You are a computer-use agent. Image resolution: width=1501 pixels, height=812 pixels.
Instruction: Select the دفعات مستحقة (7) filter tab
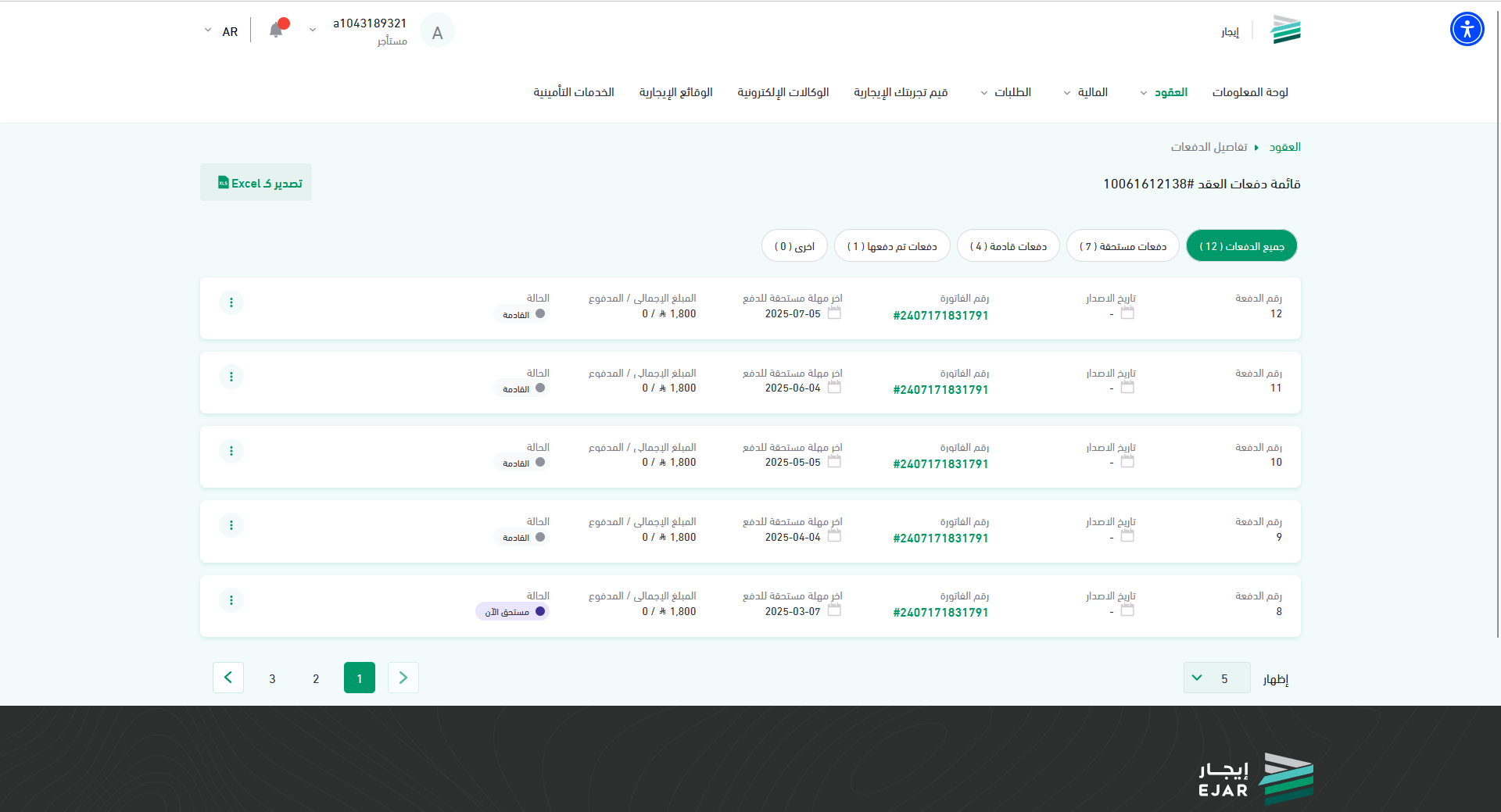[1122, 246]
